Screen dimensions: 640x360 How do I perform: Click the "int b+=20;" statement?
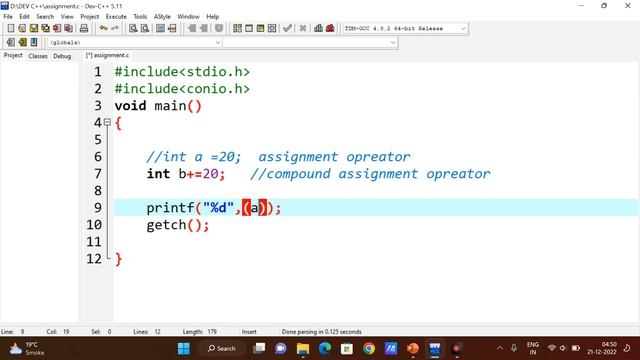pyautogui.click(x=186, y=174)
